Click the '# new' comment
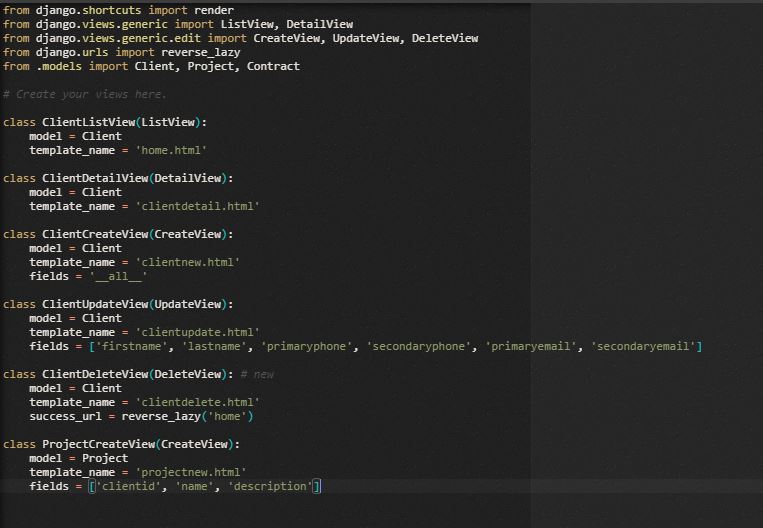This screenshot has height=528, width=763. (x=257, y=375)
